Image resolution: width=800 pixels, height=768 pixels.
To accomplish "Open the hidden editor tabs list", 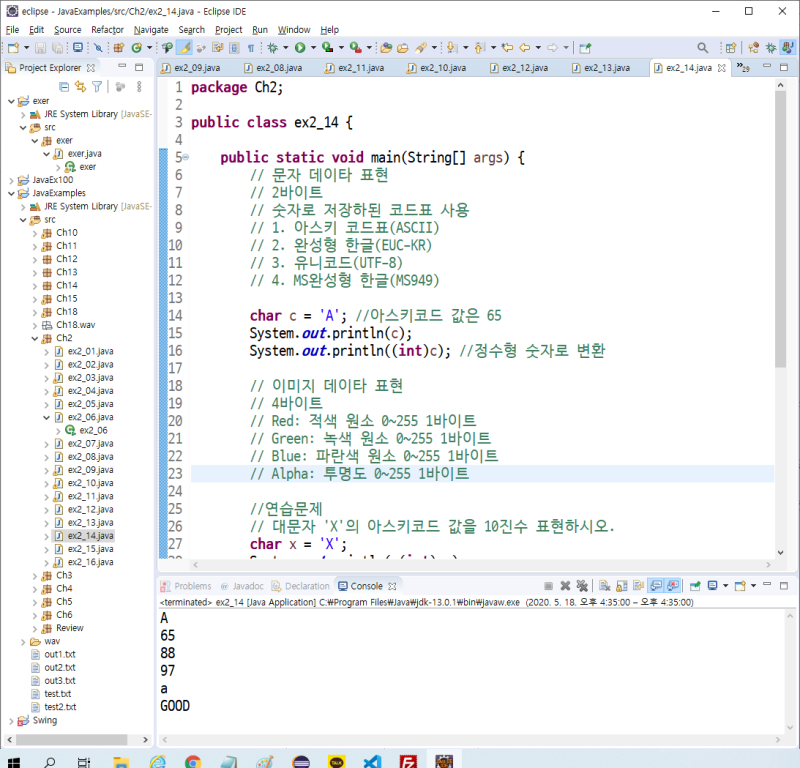I will pos(742,68).
